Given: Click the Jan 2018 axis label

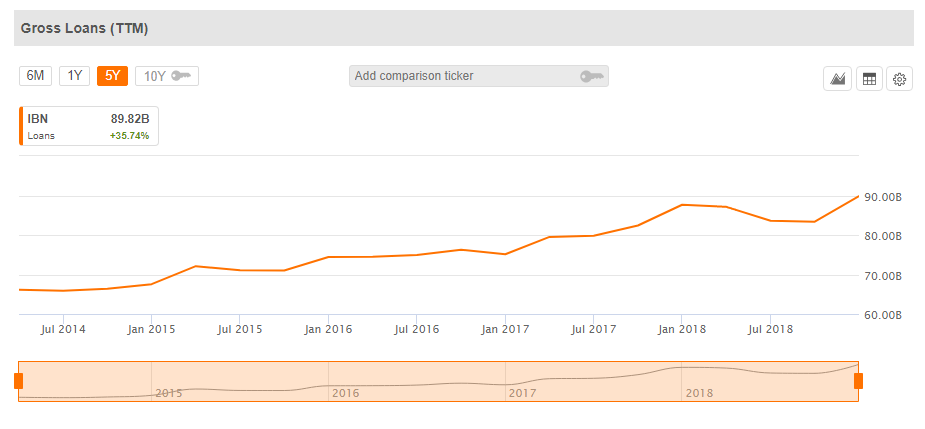Looking at the screenshot, I should (682, 329).
